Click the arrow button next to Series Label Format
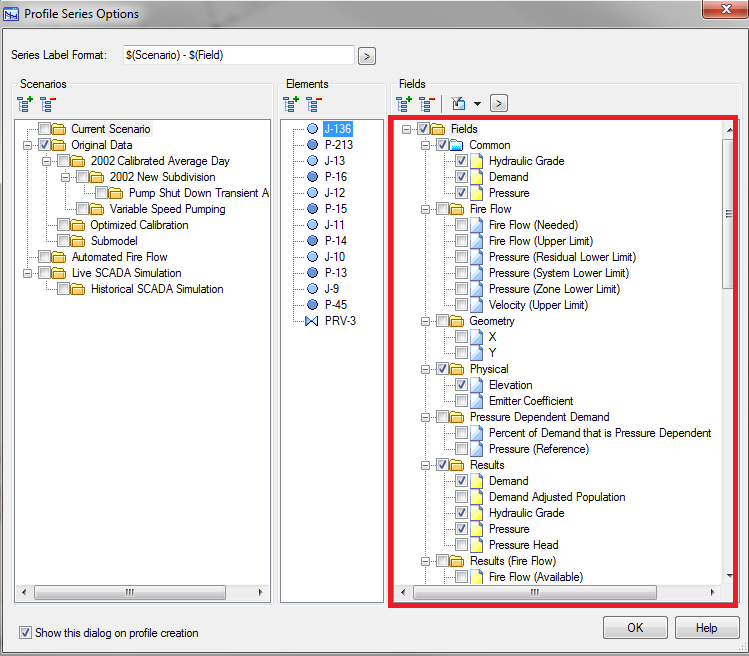The image size is (749, 656). tap(367, 56)
